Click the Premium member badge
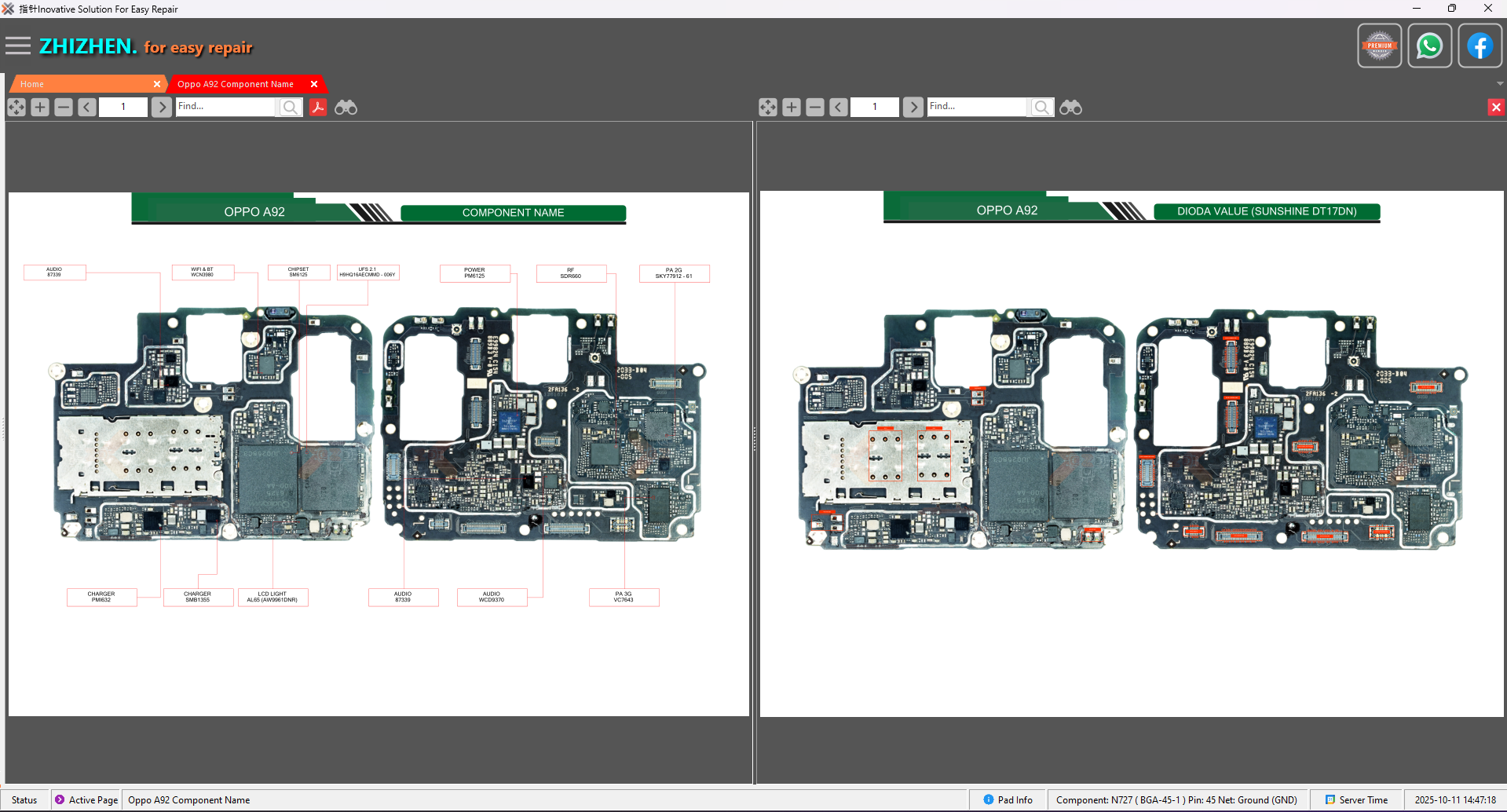This screenshot has width=1507, height=812. coord(1380,46)
